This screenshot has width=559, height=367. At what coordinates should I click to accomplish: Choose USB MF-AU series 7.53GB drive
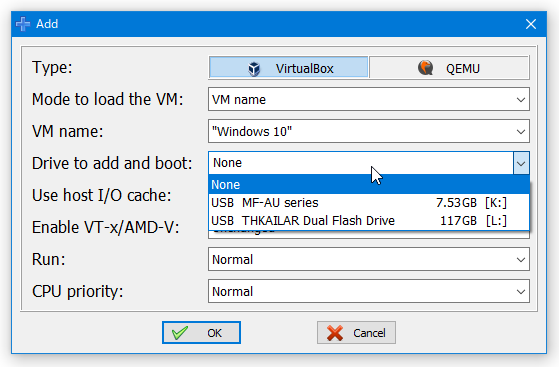coord(369,203)
